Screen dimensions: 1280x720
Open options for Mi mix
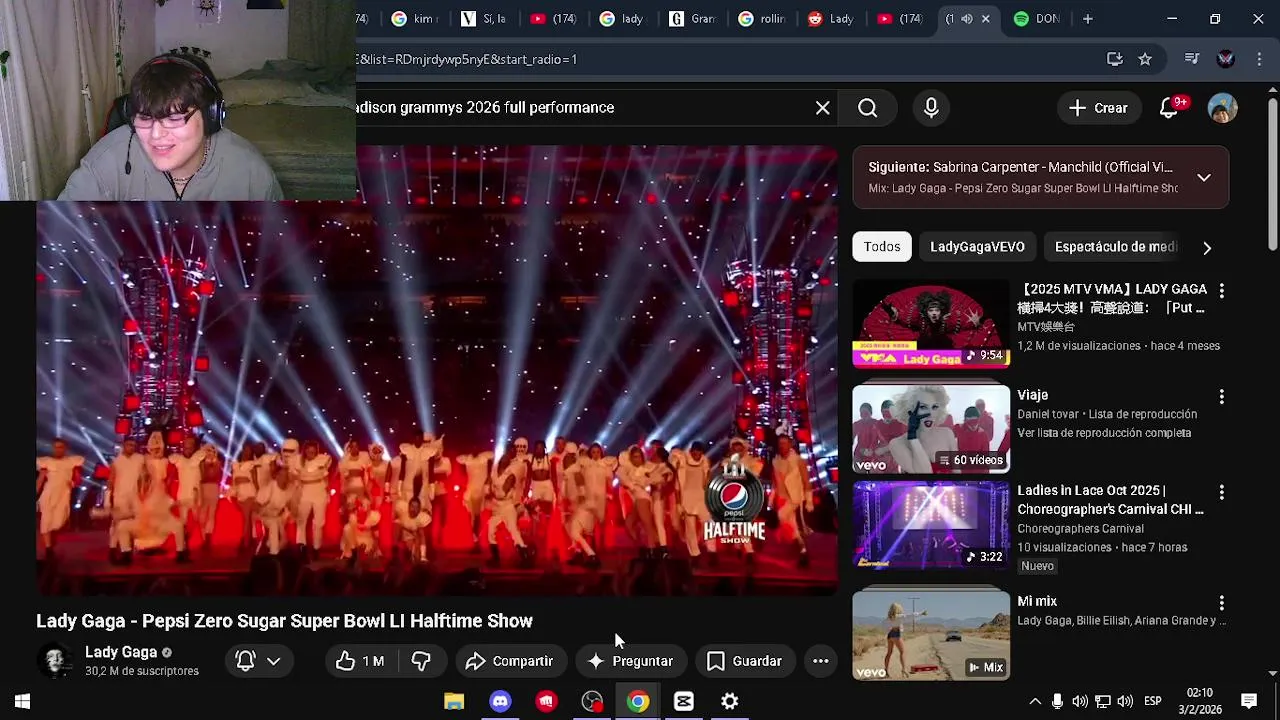coord(1221,603)
